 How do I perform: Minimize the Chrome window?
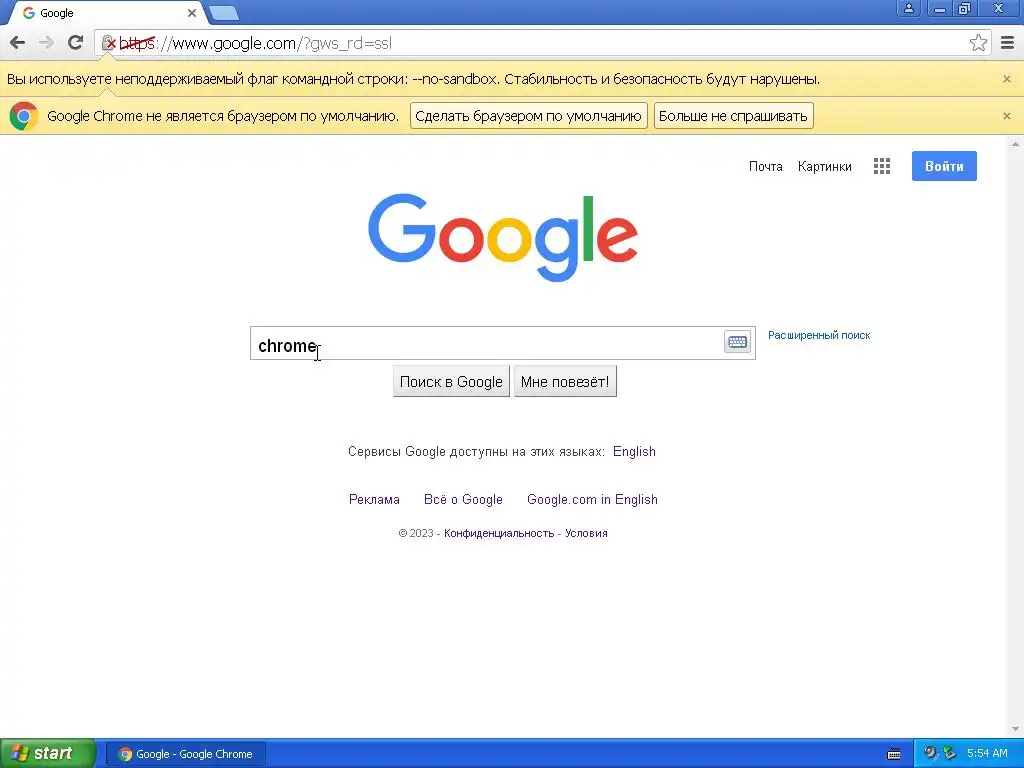point(939,8)
